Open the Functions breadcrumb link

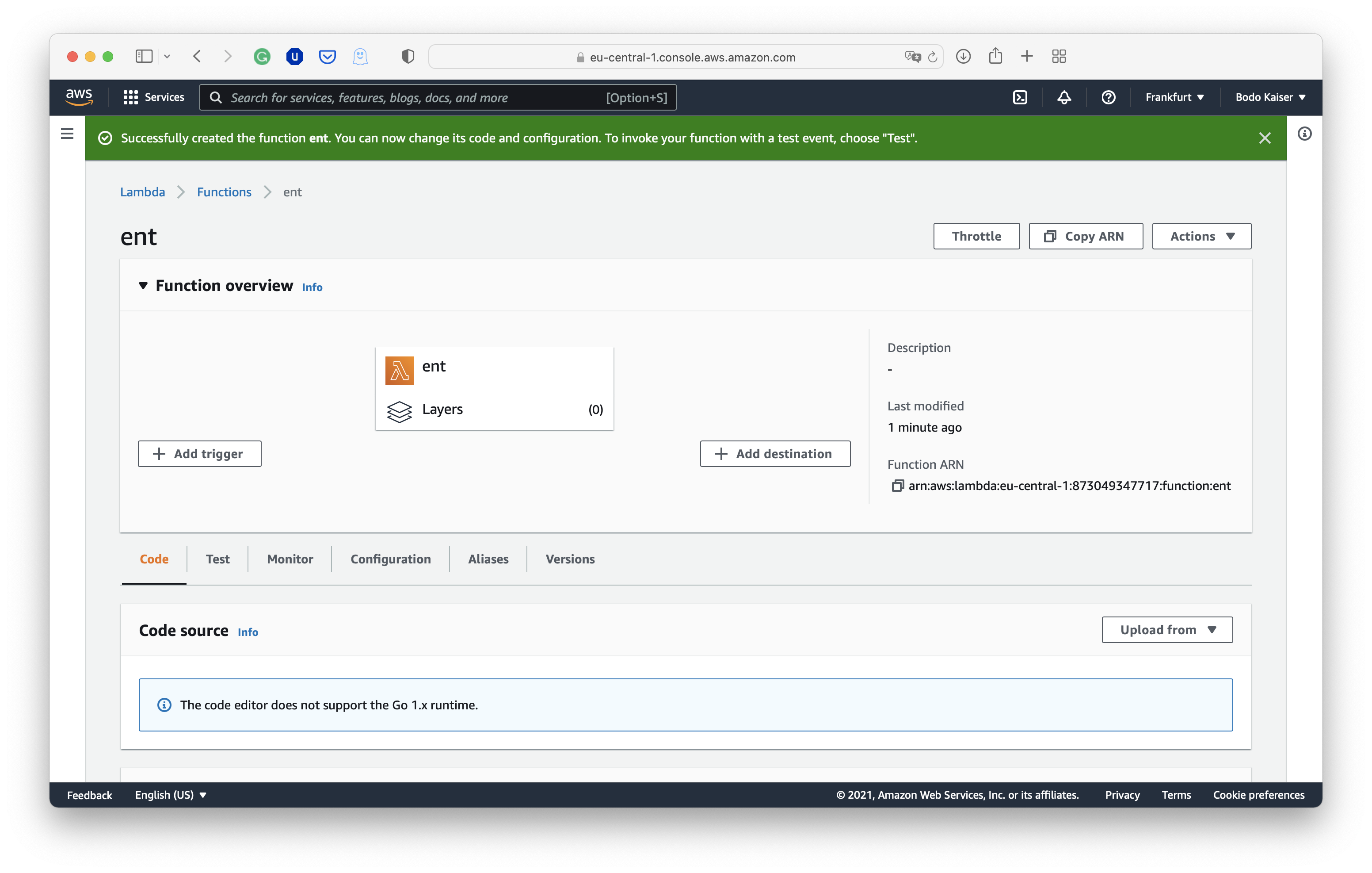[x=224, y=191]
